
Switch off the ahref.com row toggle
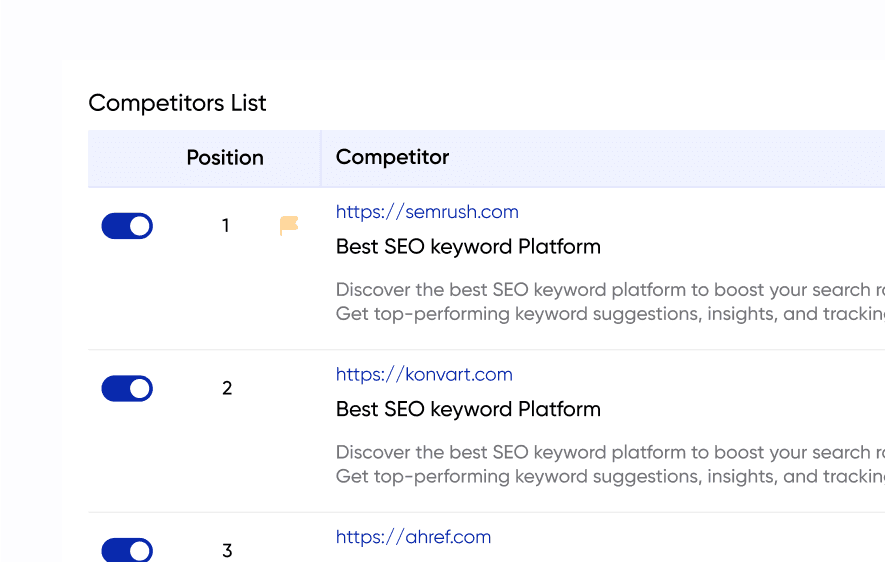pos(127,550)
